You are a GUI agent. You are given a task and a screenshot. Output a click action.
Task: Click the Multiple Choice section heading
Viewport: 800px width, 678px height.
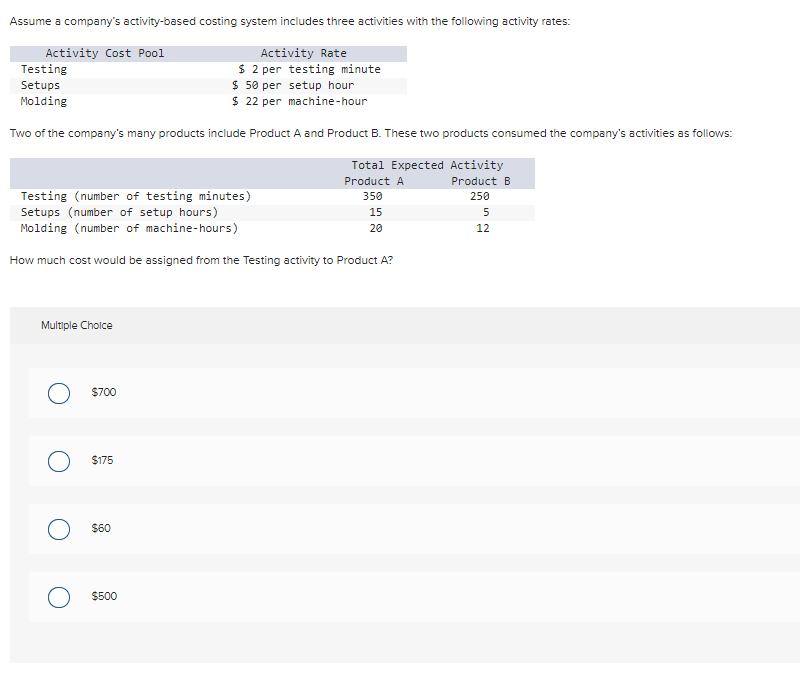76,324
